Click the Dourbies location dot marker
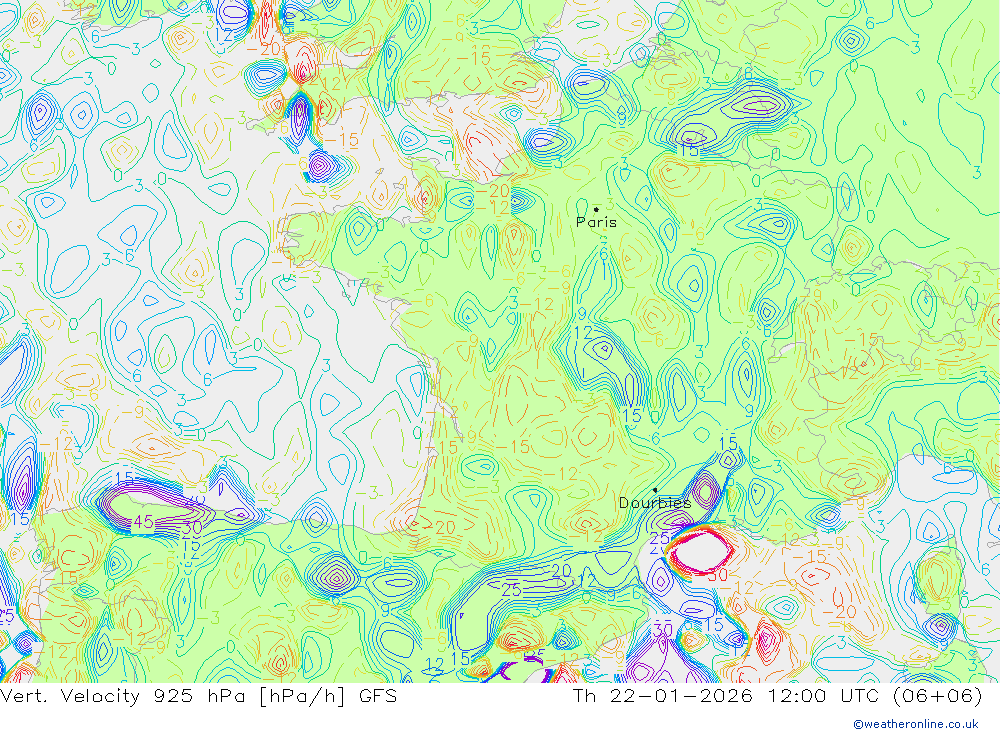1000x733 pixels. tap(655, 490)
